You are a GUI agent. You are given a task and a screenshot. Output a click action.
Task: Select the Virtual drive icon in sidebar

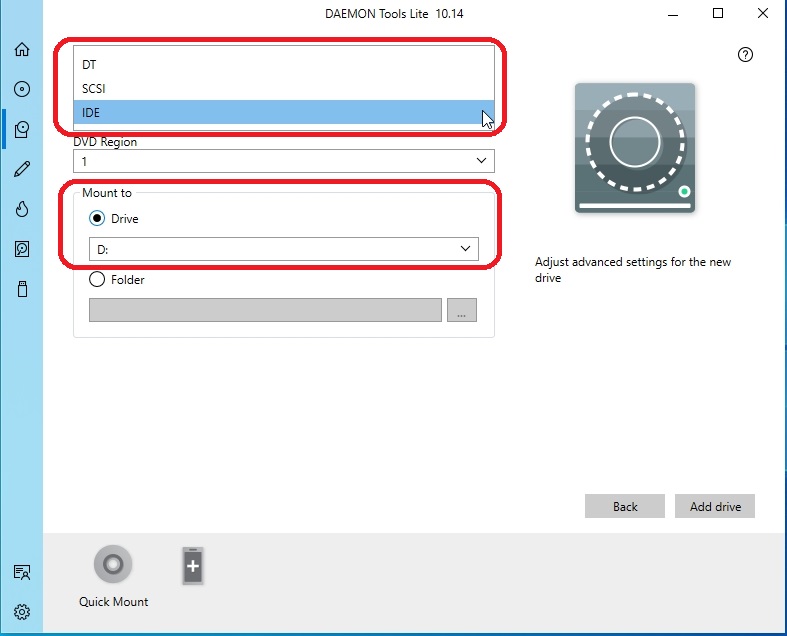click(22, 130)
